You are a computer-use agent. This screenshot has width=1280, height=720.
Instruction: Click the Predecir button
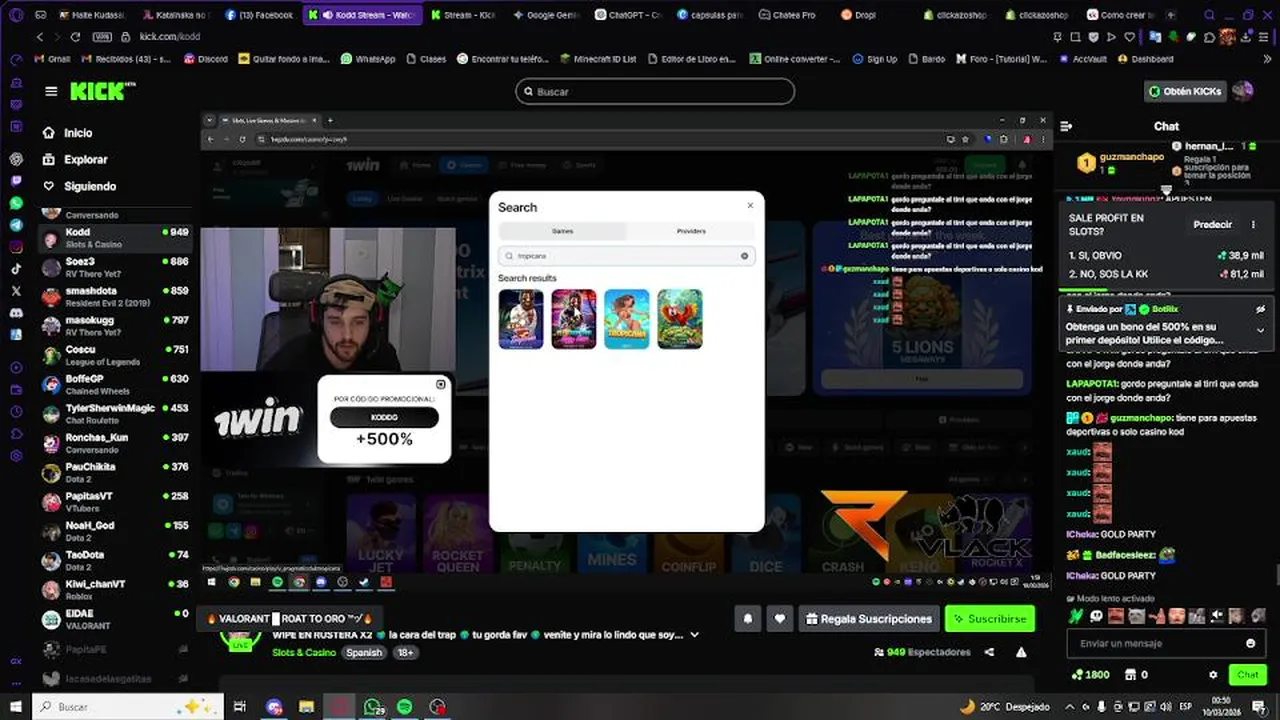coord(1212,225)
